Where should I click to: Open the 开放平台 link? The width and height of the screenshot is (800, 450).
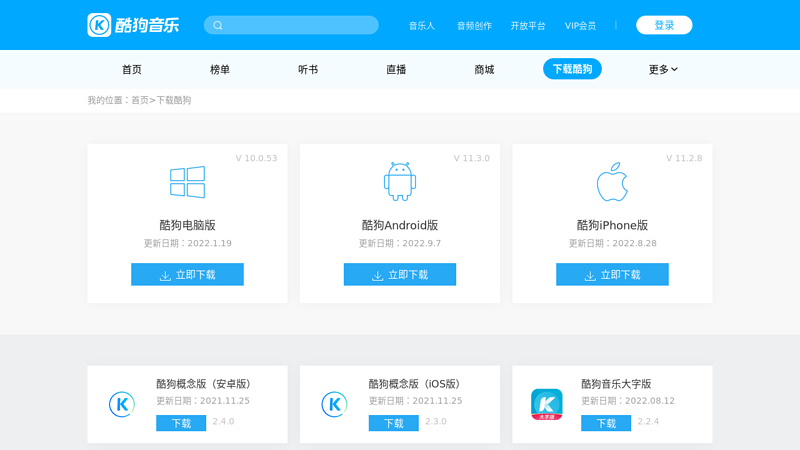pyautogui.click(x=528, y=26)
